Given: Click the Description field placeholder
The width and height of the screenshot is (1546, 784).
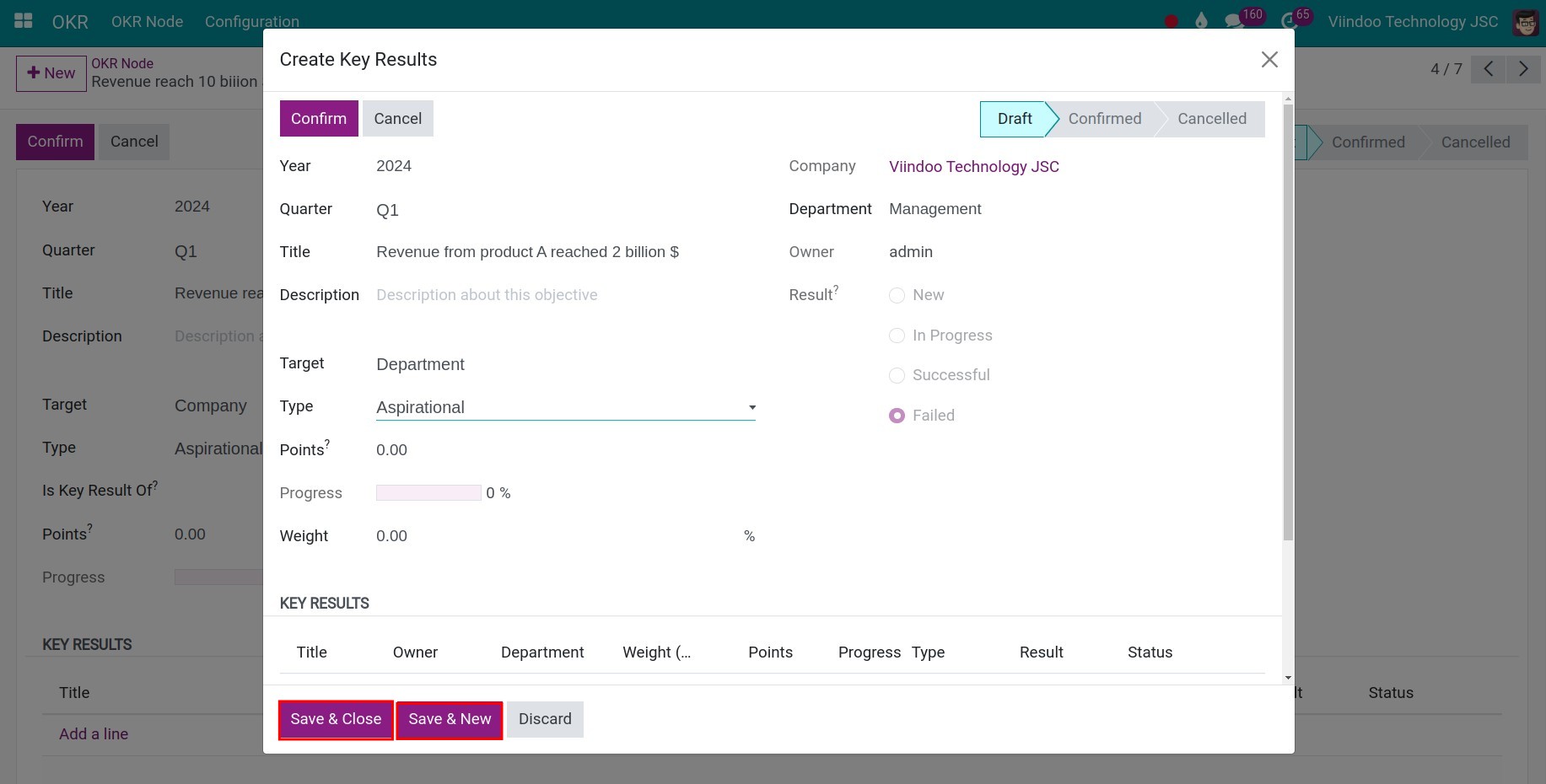Looking at the screenshot, I should pos(487,295).
